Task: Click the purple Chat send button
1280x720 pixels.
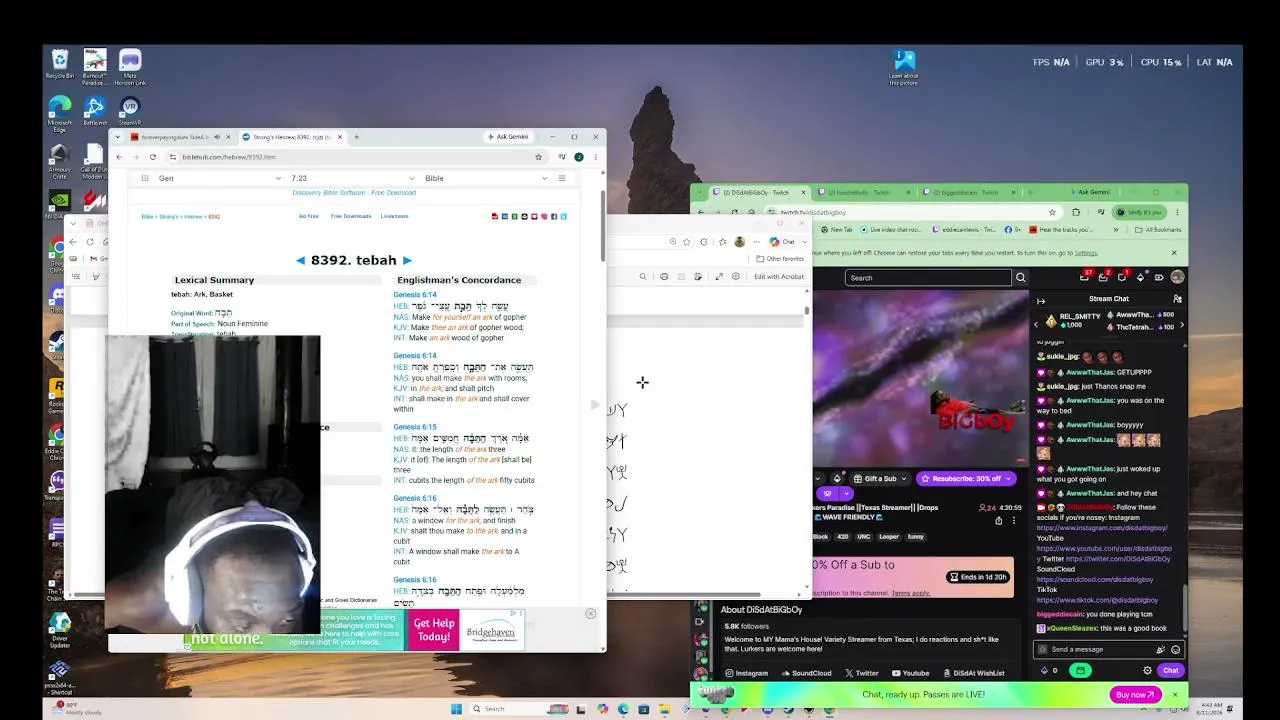Action: pyautogui.click(x=1170, y=671)
